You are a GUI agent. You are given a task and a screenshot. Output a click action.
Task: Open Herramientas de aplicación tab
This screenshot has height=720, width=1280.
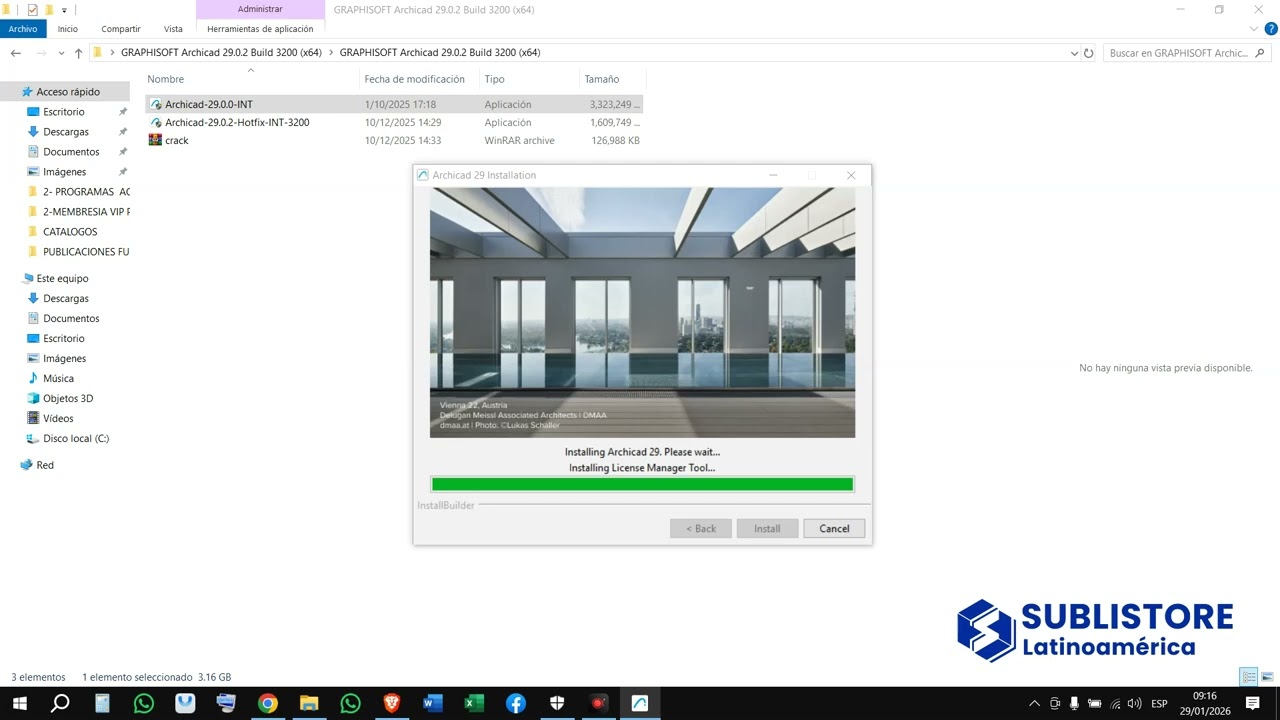coord(260,29)
